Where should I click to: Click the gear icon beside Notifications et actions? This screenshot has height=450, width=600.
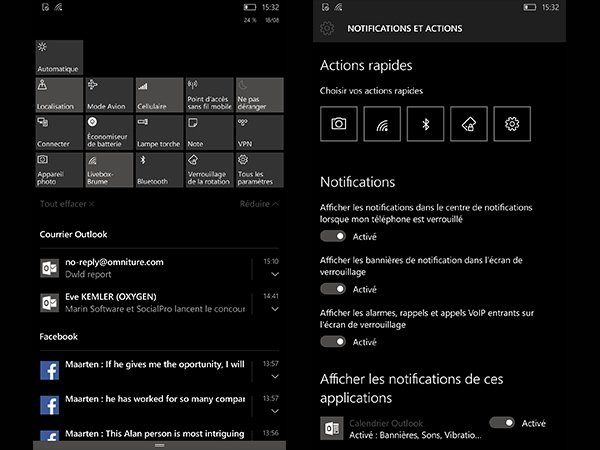(327, 28)
